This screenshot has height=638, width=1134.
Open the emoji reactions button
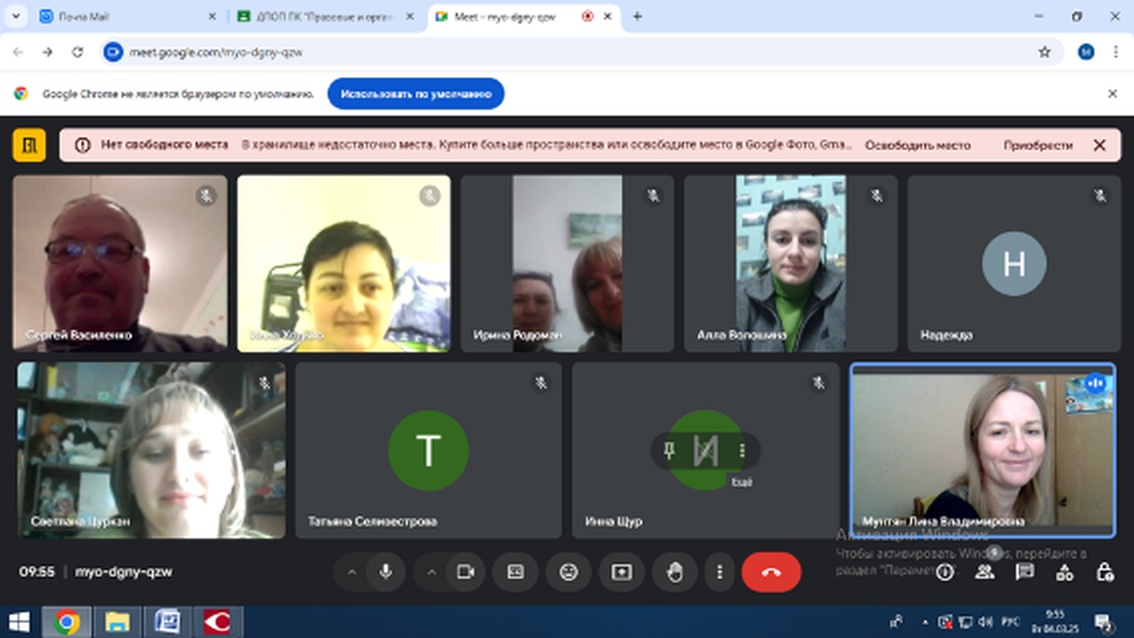click(x=569, y=572)
